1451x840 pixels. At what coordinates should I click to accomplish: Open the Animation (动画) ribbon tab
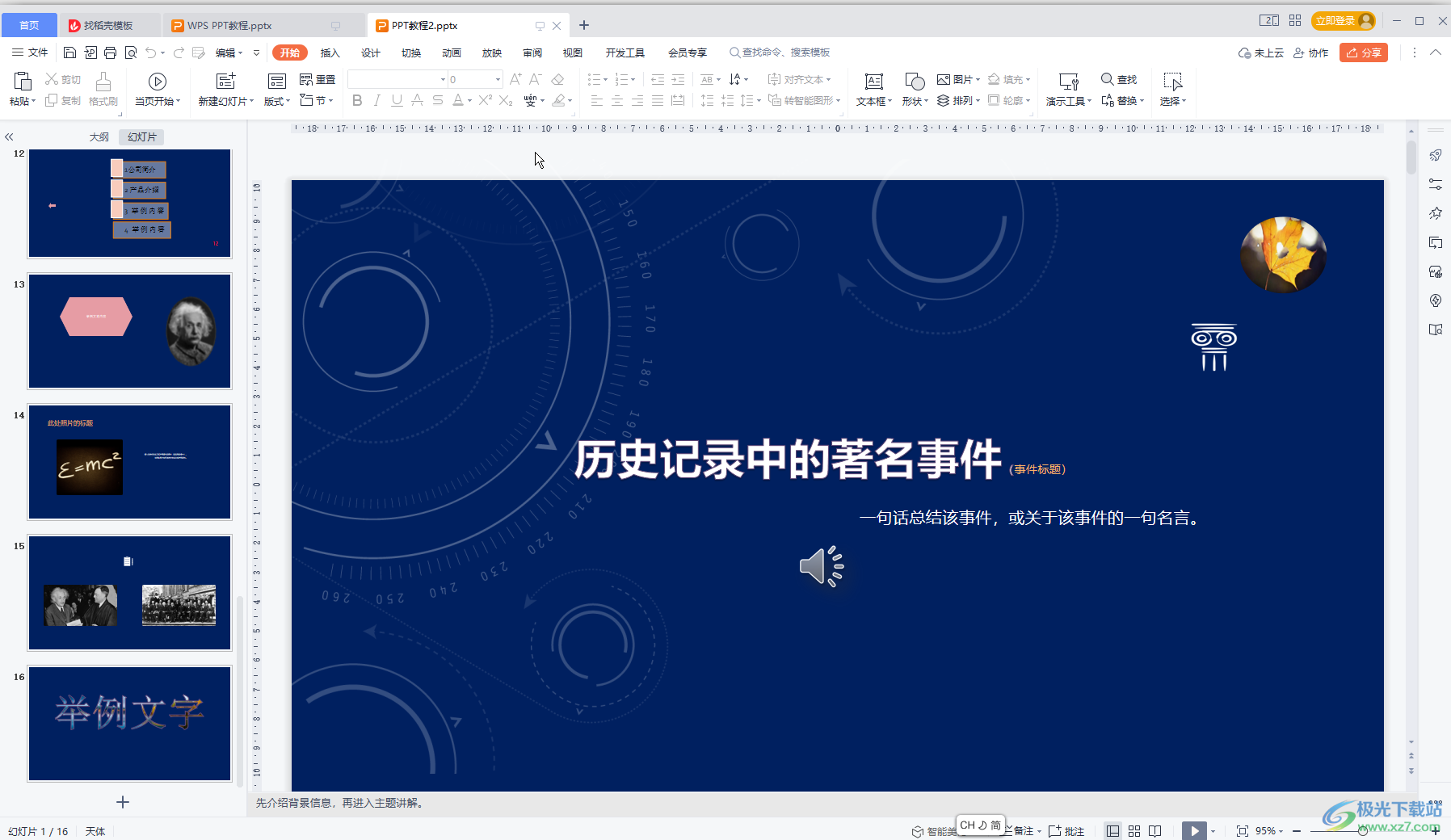pyautogui.click(x=451, y=52)
